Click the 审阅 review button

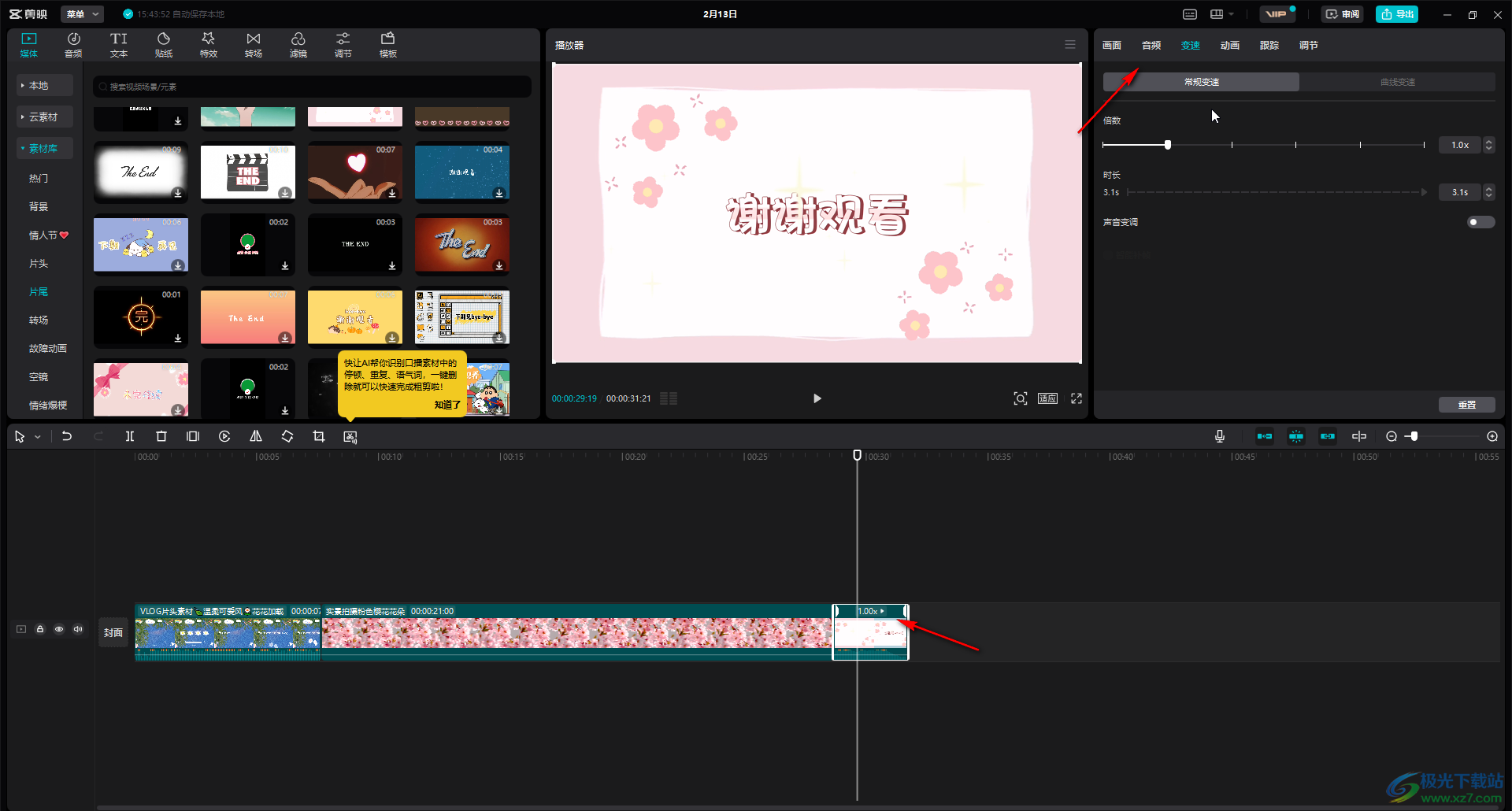pyautogui.click(x=1343, y=14)
